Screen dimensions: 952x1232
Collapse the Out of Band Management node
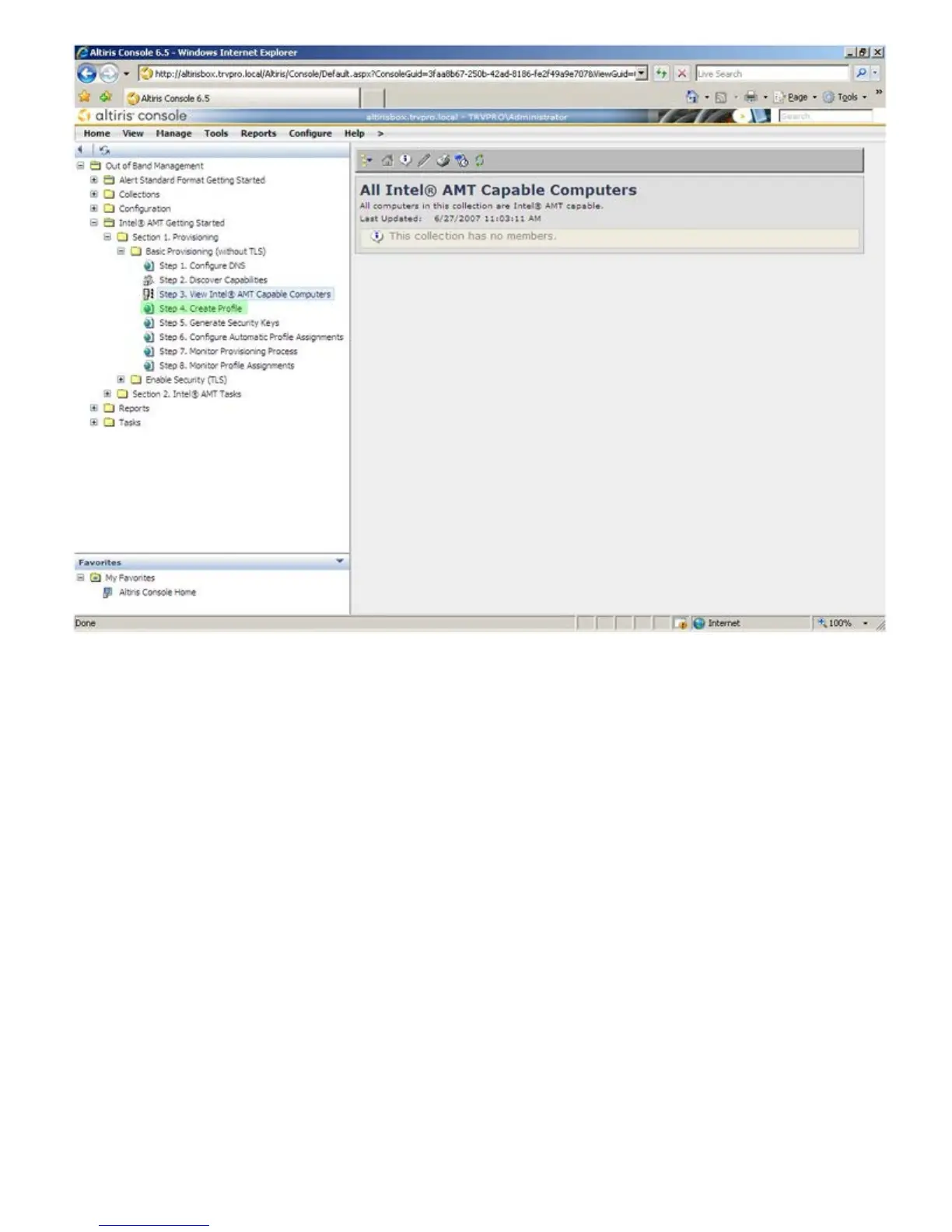point(80,166)
